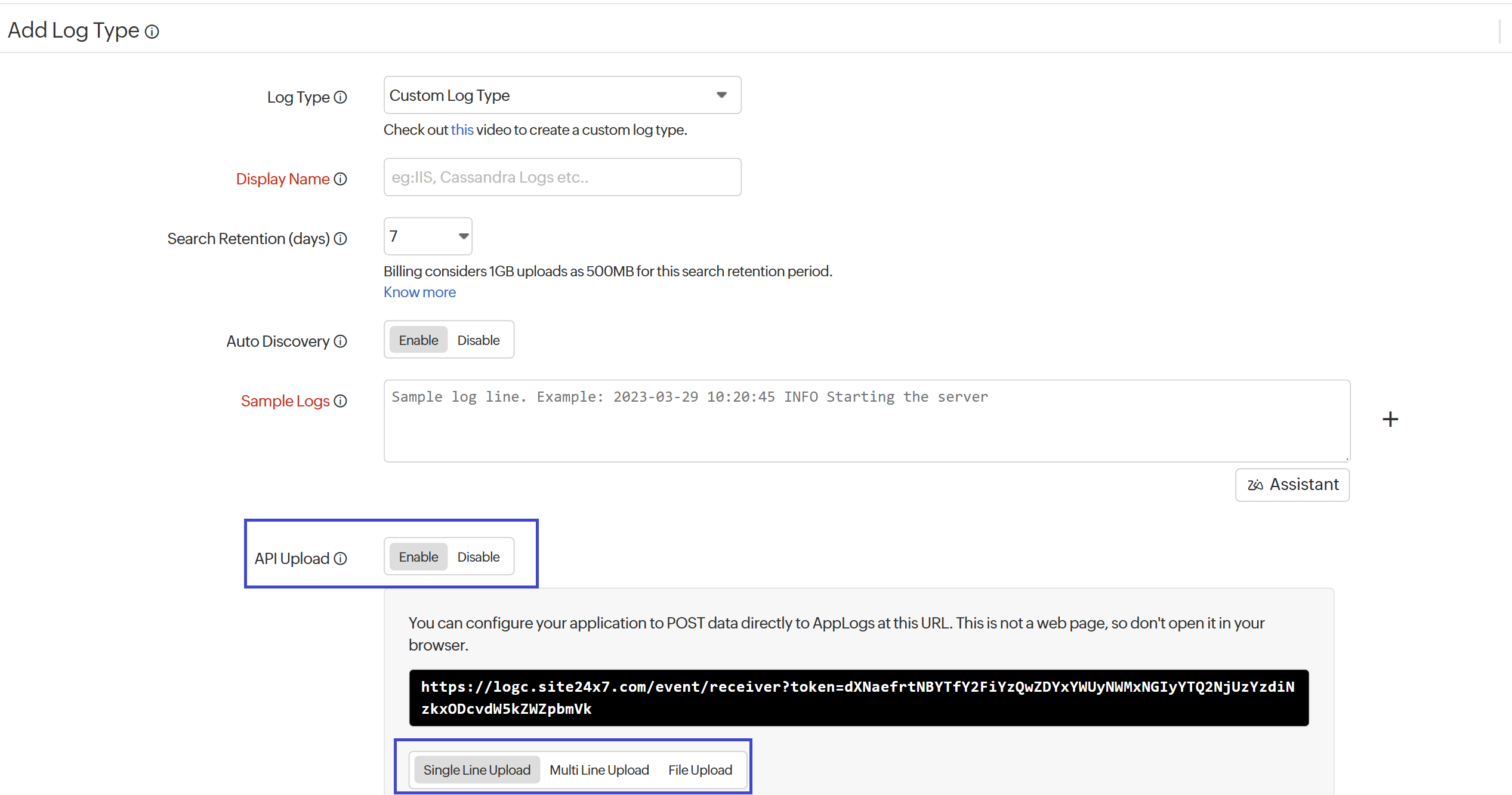Add another sample log with plus icon

[x=1390, y=419]
